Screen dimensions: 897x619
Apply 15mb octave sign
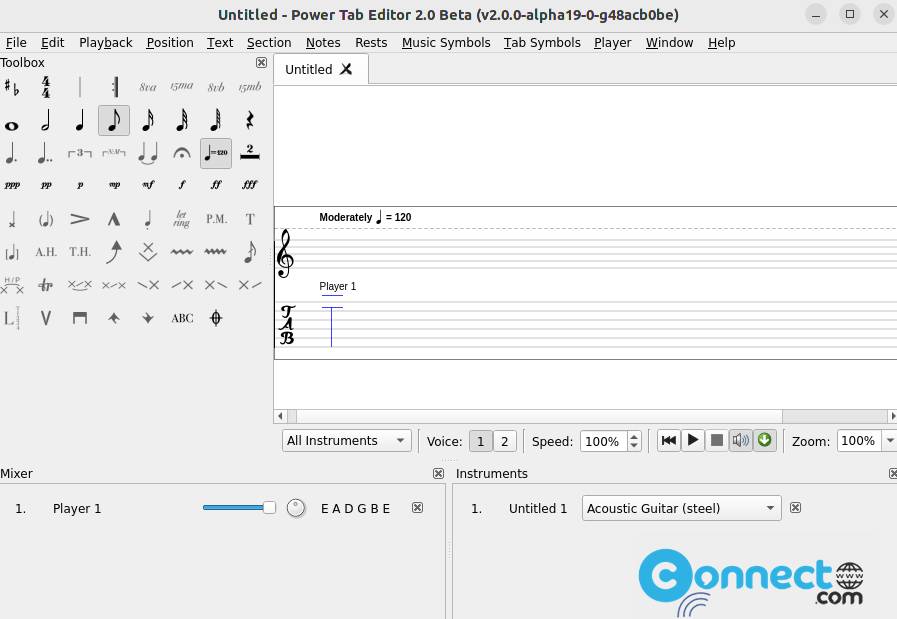[249, 87]
